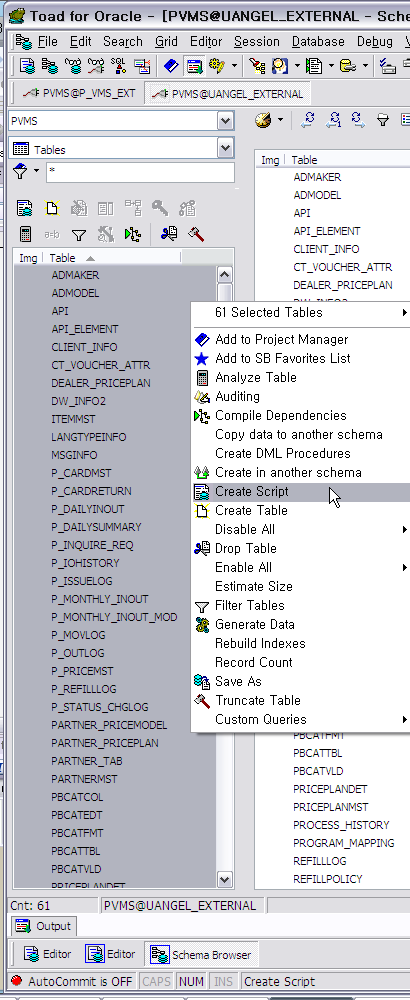Click the SQL toolbar icon on main toolbar

[x=119, y=65]
